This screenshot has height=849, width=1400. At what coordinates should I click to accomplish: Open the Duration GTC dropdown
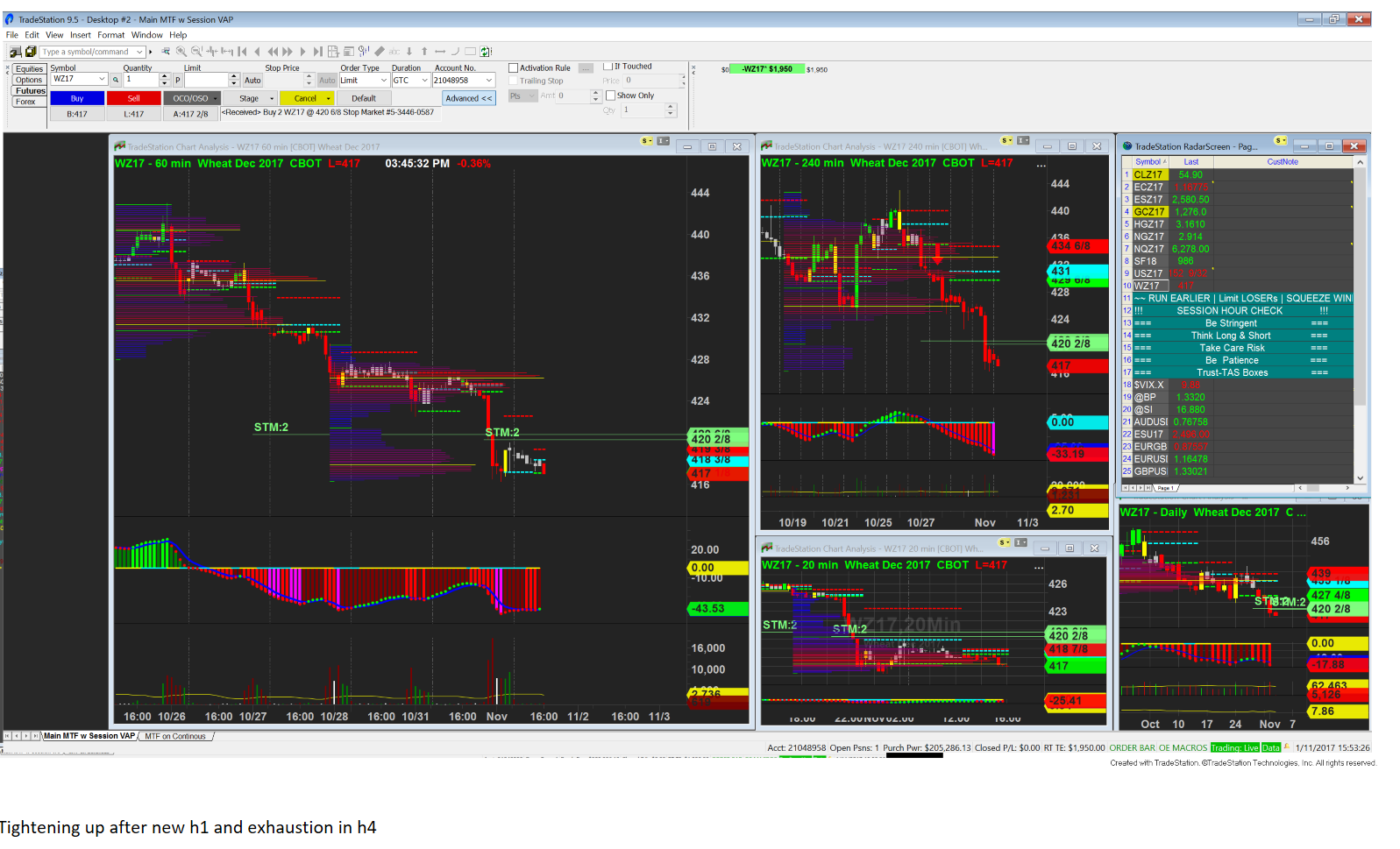pyautogui.click(x=425, y=81)
